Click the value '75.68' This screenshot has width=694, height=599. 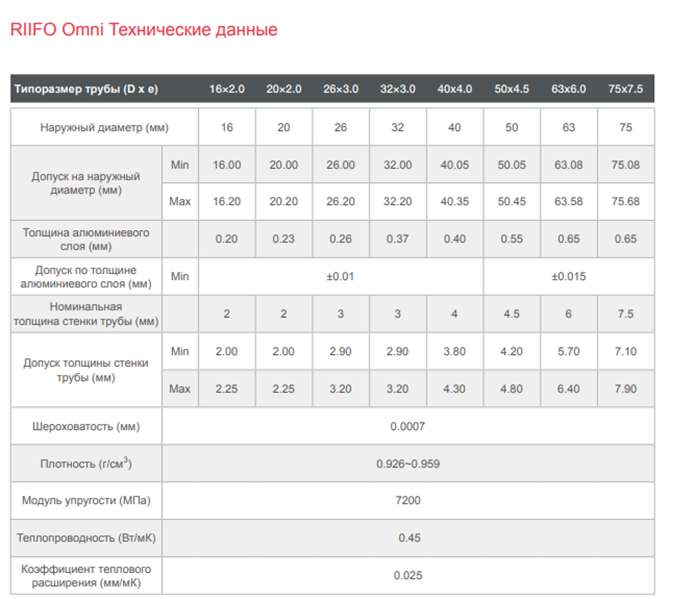(x=625, y=201)
